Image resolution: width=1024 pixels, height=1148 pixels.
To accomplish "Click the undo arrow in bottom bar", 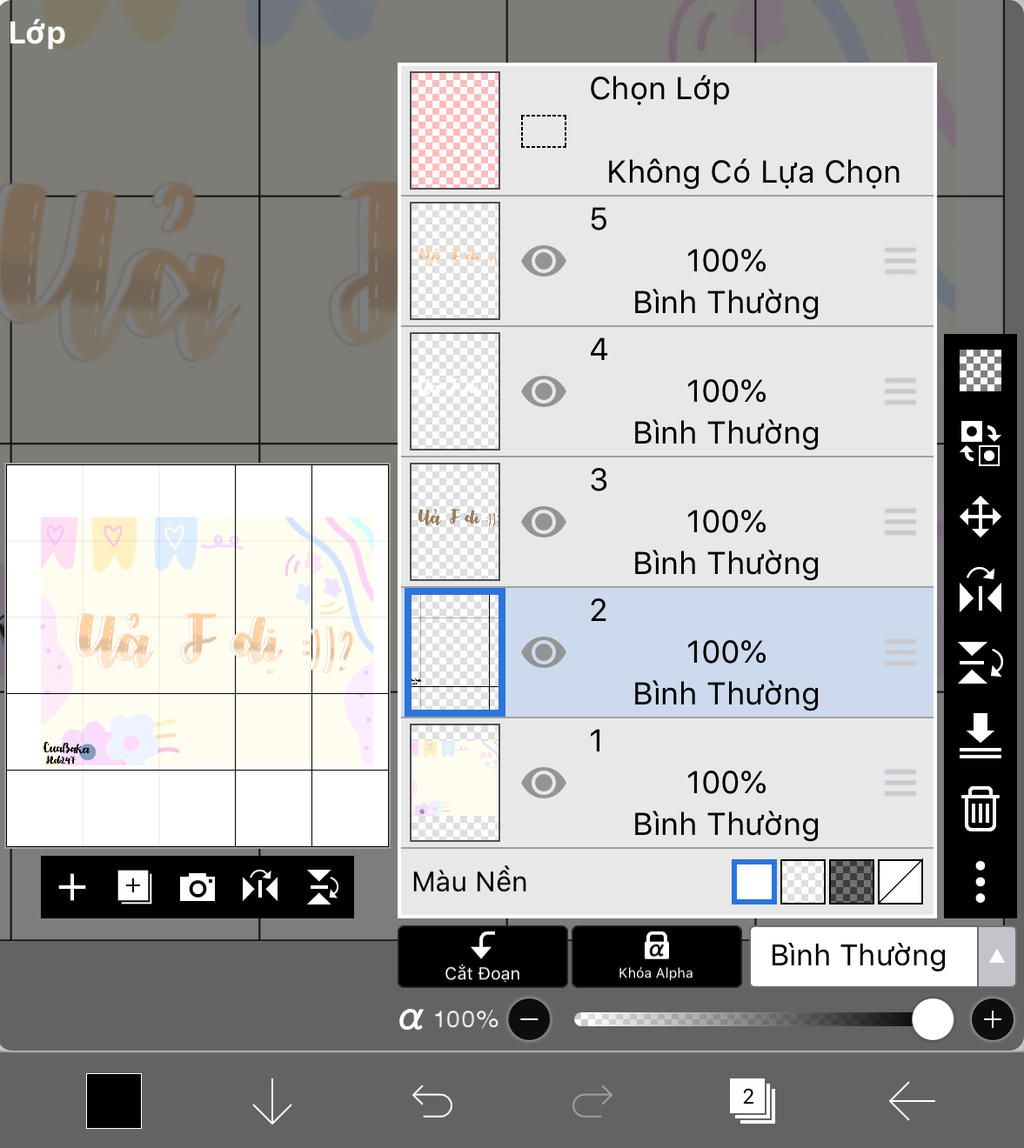I will click(432, 1101).
